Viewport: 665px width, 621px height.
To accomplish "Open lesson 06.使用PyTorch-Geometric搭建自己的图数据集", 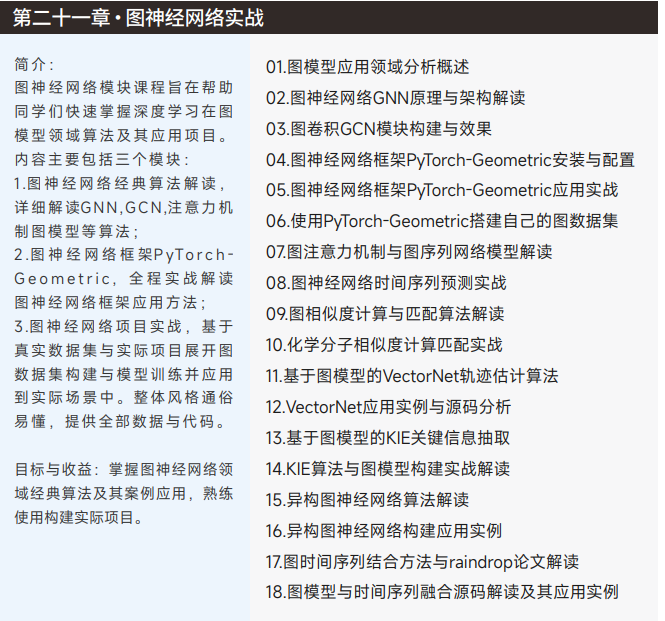I will coord(442,221).
